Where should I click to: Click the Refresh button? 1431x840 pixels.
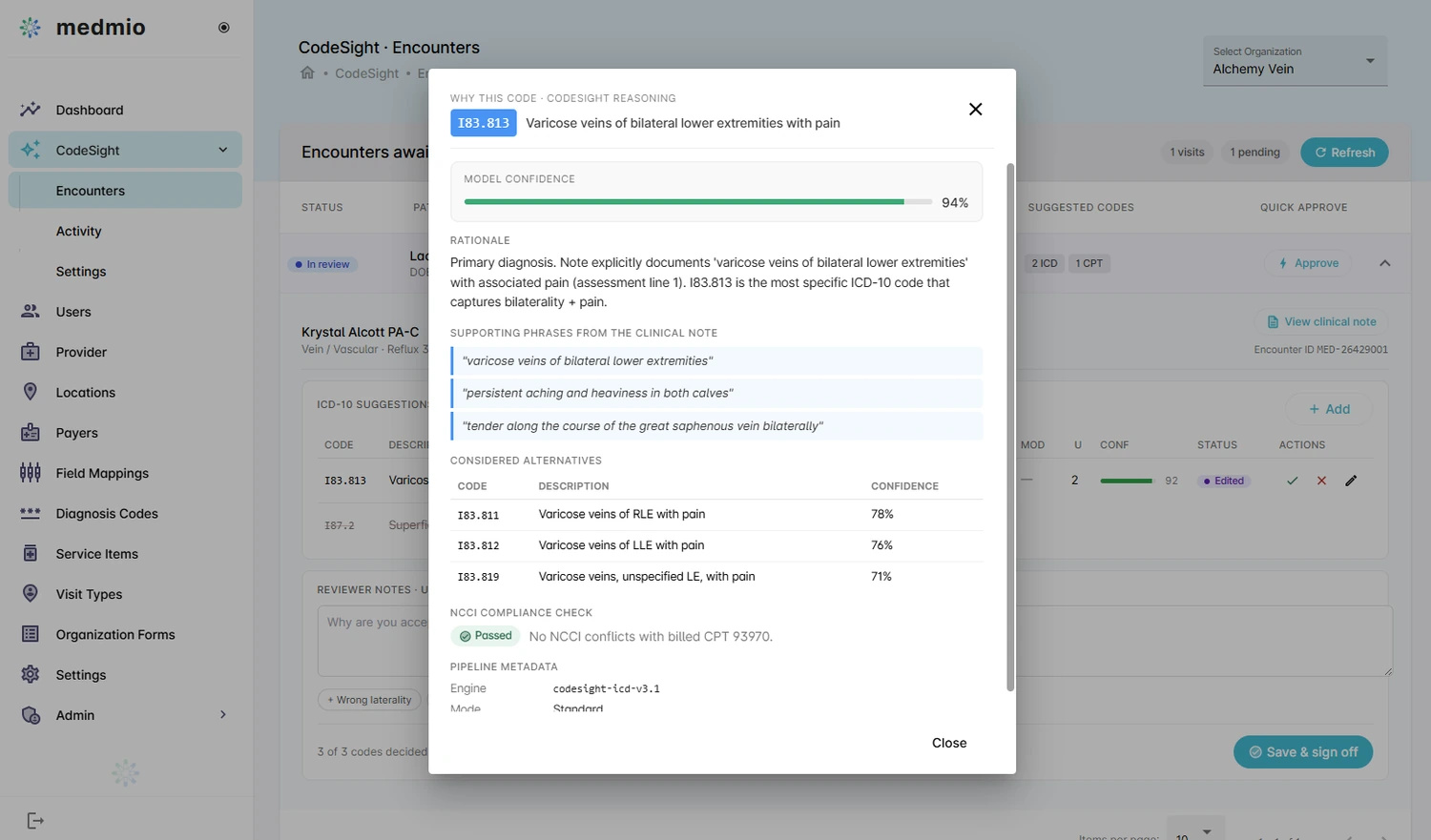pos(1344,153)
